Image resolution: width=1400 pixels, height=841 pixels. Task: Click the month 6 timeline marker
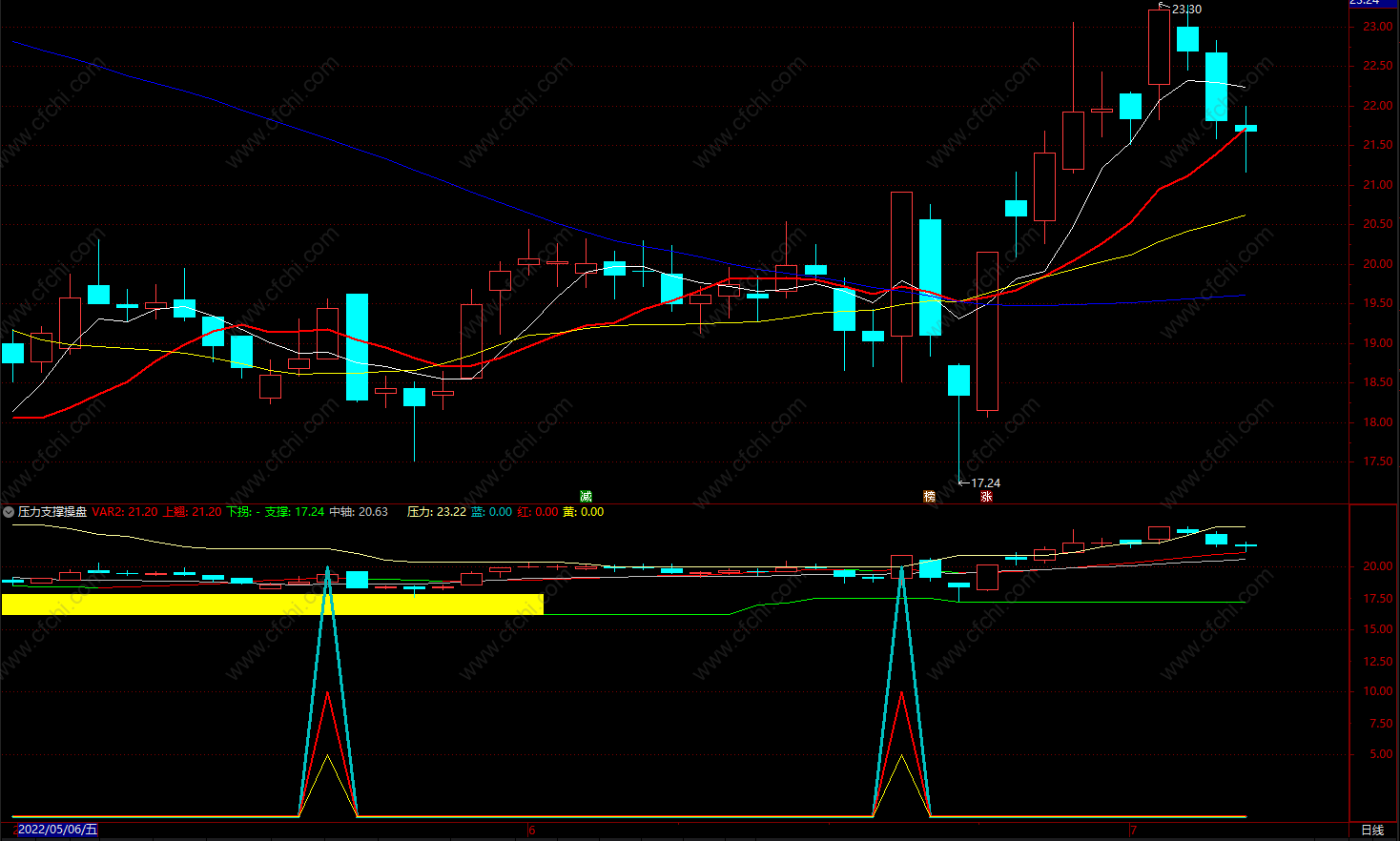pyautogui.click(x=532, y=831)
